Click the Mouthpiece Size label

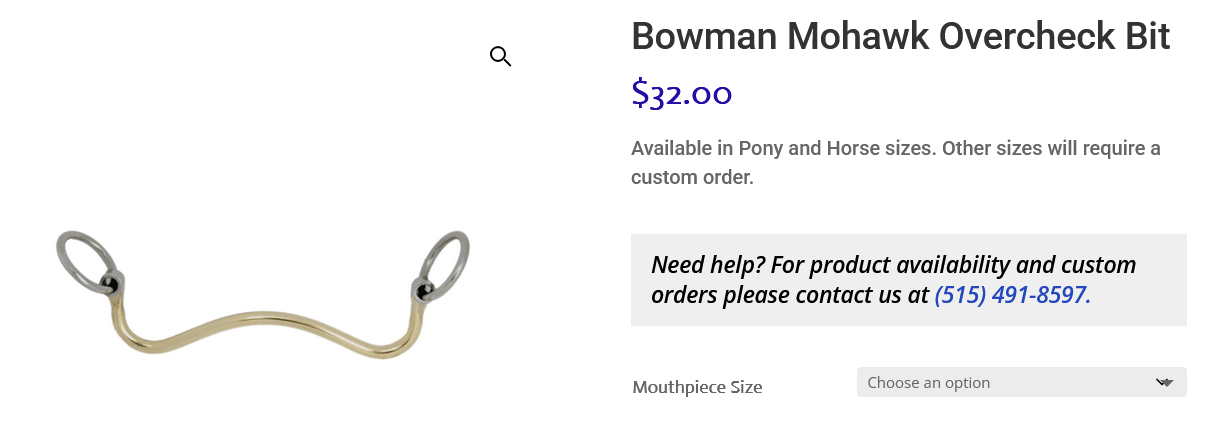697,387
